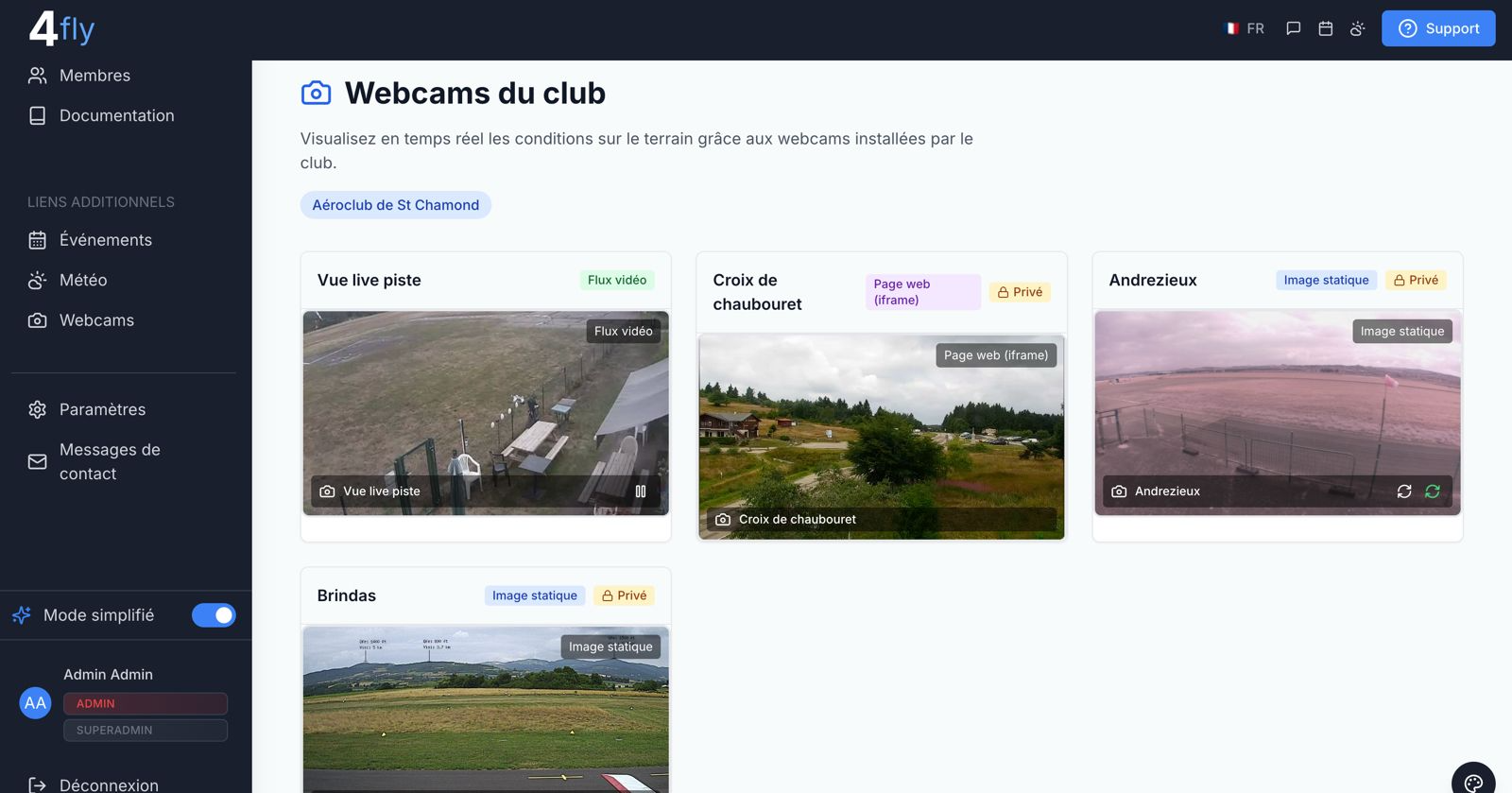
Task: Open the Brindas webcam image
Action: (486, 710)
